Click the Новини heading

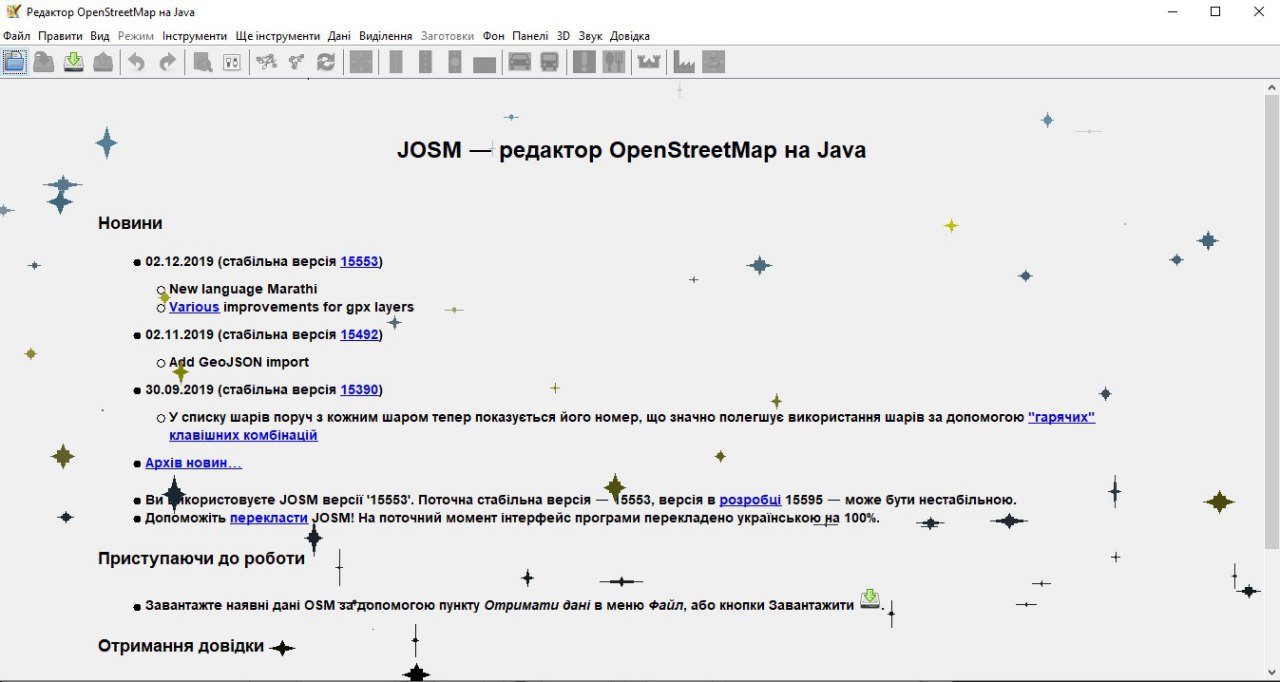pyautogui.click(x=130, y=223)
